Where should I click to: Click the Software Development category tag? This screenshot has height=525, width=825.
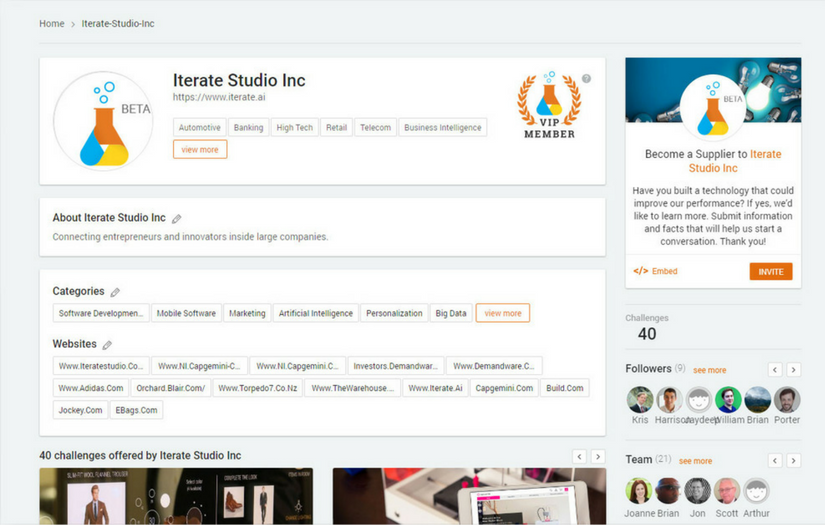tap(101, 313)
